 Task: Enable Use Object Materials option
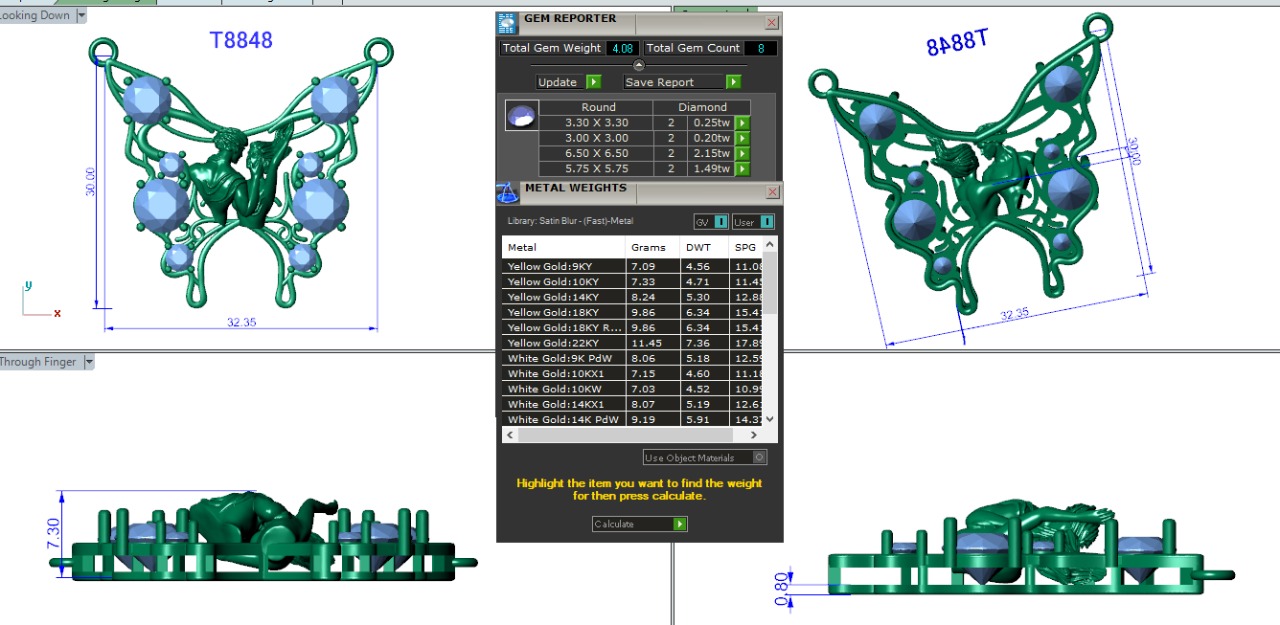760,457
